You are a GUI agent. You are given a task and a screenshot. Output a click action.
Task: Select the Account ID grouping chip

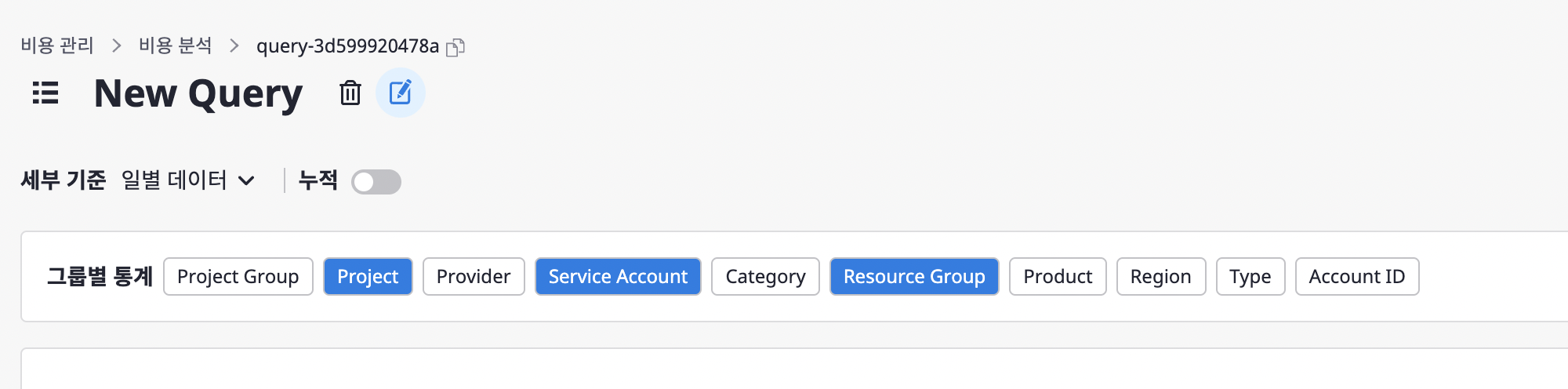pyautogui.click(x=1357, y=277)
